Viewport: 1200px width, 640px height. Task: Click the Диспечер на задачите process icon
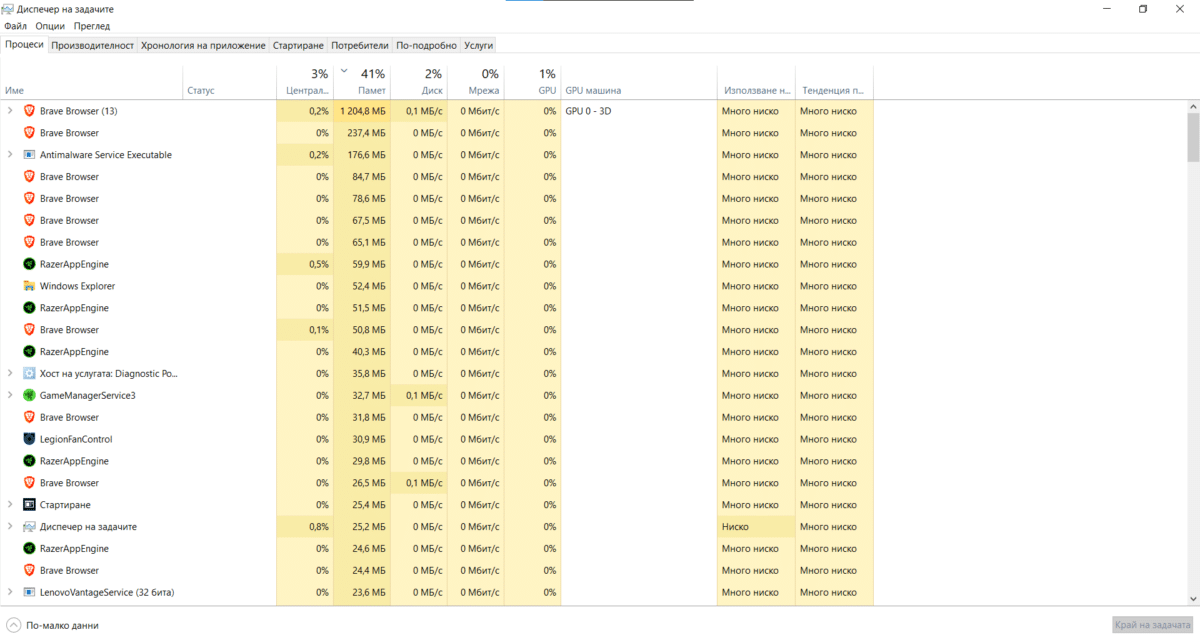click(x=29, y=527)
